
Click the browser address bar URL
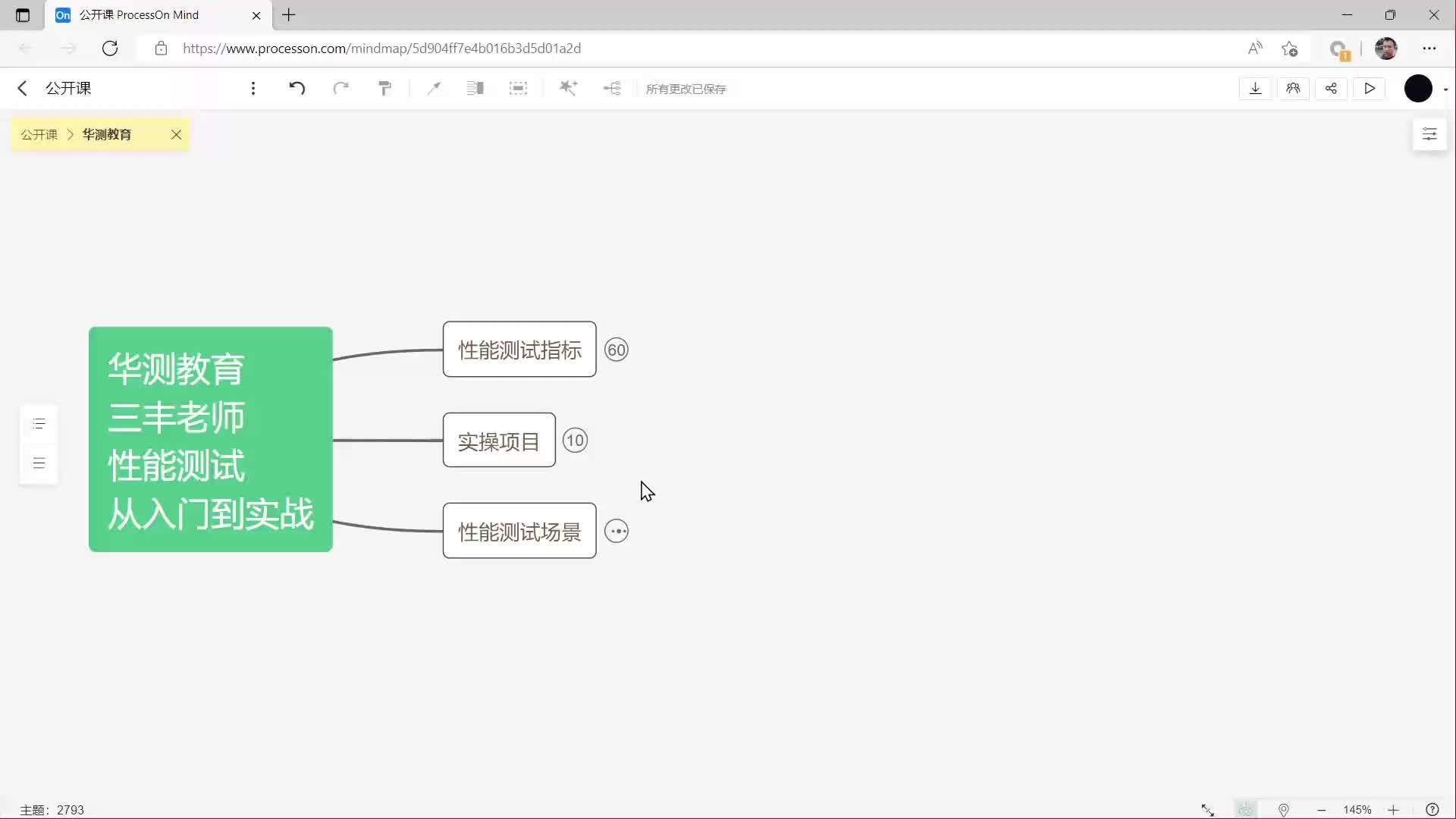pos(382,49)
